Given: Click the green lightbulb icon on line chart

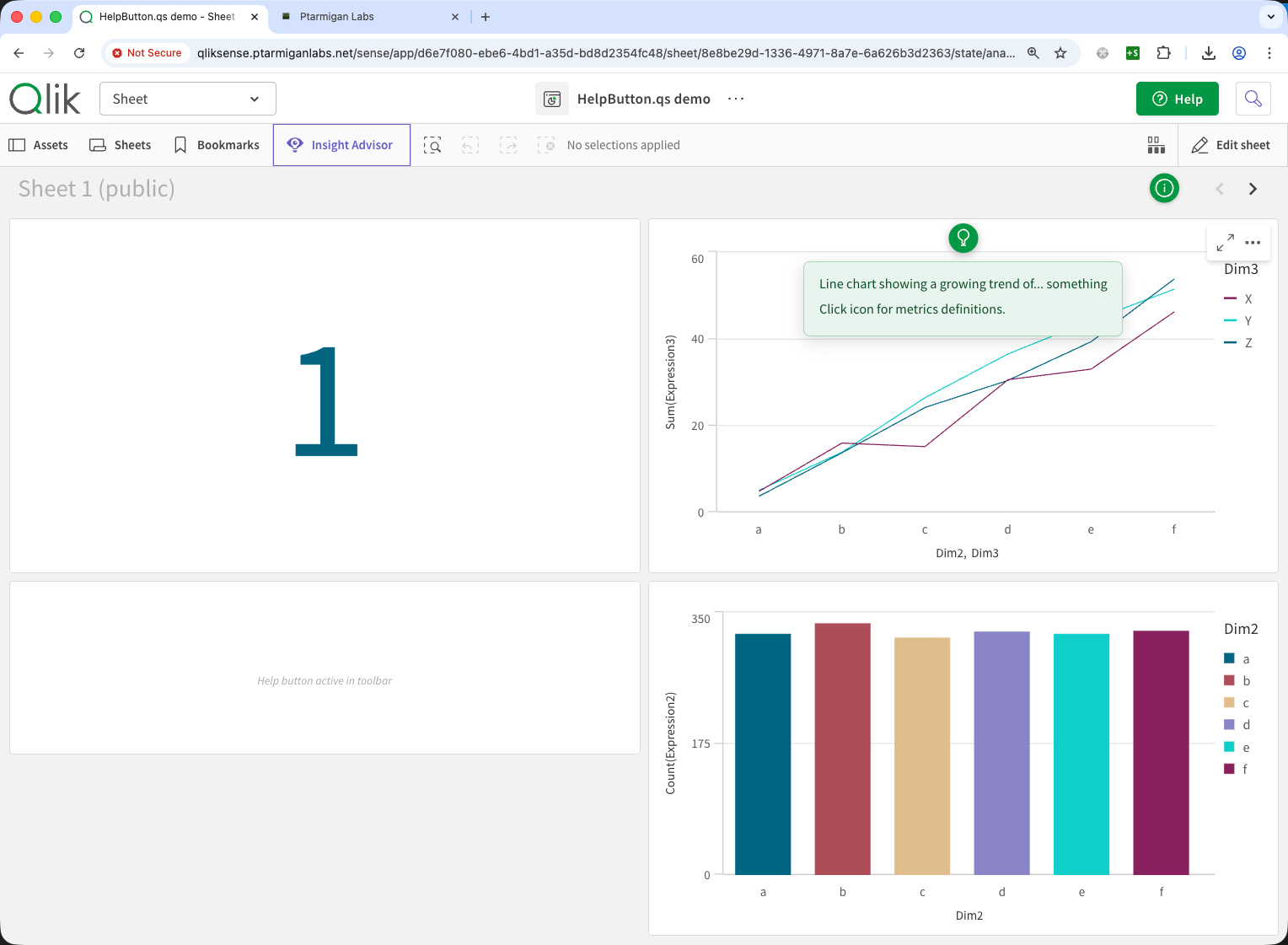Looking at the screenshot, I should 963,239.
